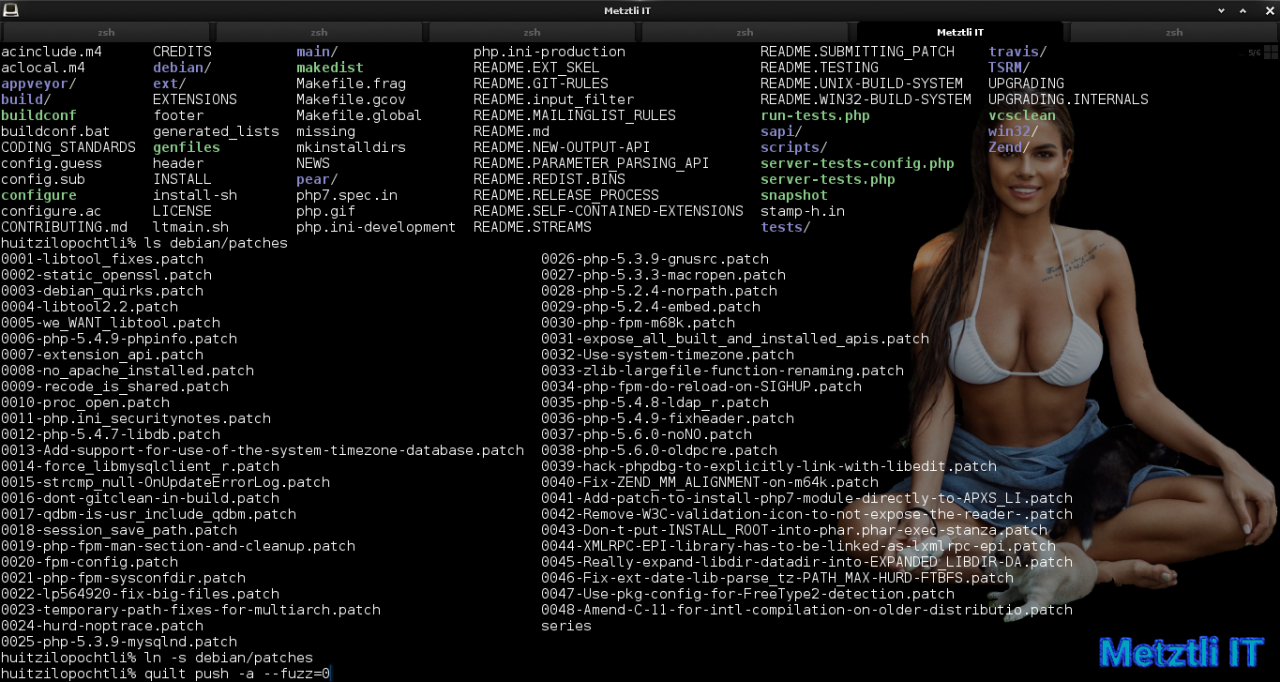Click 0040-Fix-ZEND_MM_ALIGNMENT-on-m64k.patch

[710, 483]
